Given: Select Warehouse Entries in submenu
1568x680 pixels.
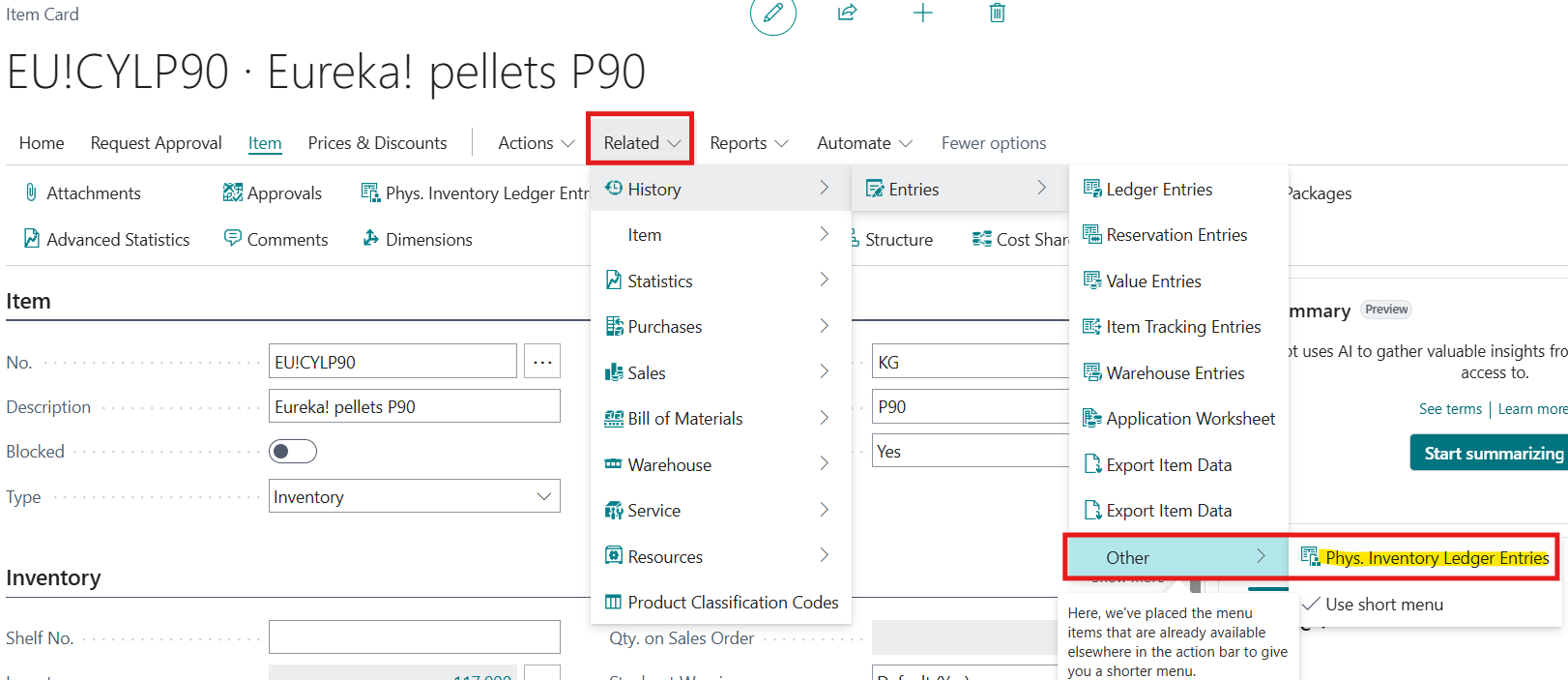Looking at the screenshot, I should pos(1178,372).
